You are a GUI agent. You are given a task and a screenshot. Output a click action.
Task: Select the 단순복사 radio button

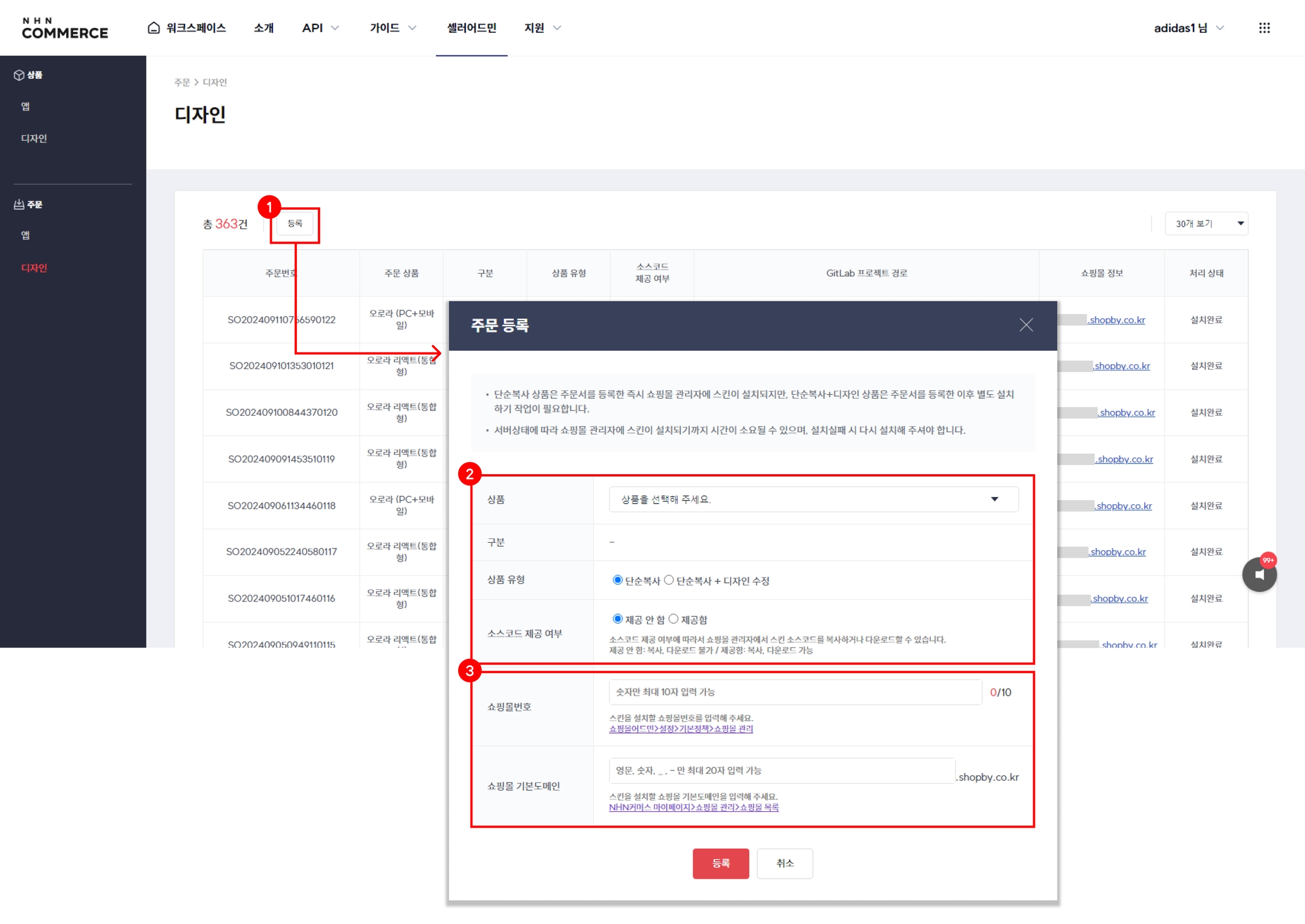617,580
